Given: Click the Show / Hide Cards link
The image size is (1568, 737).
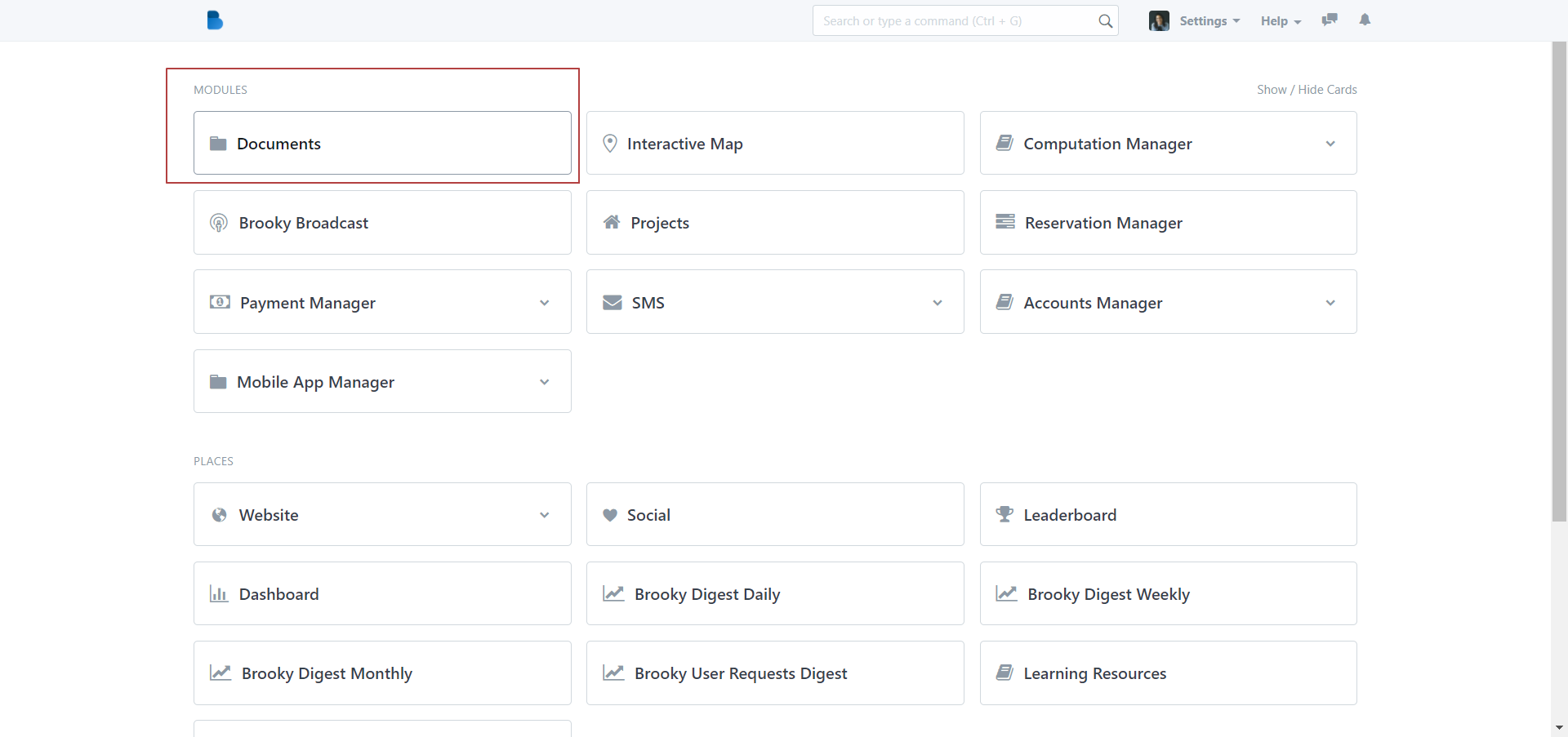Looking at the screenshot, I should point(1306,90).
